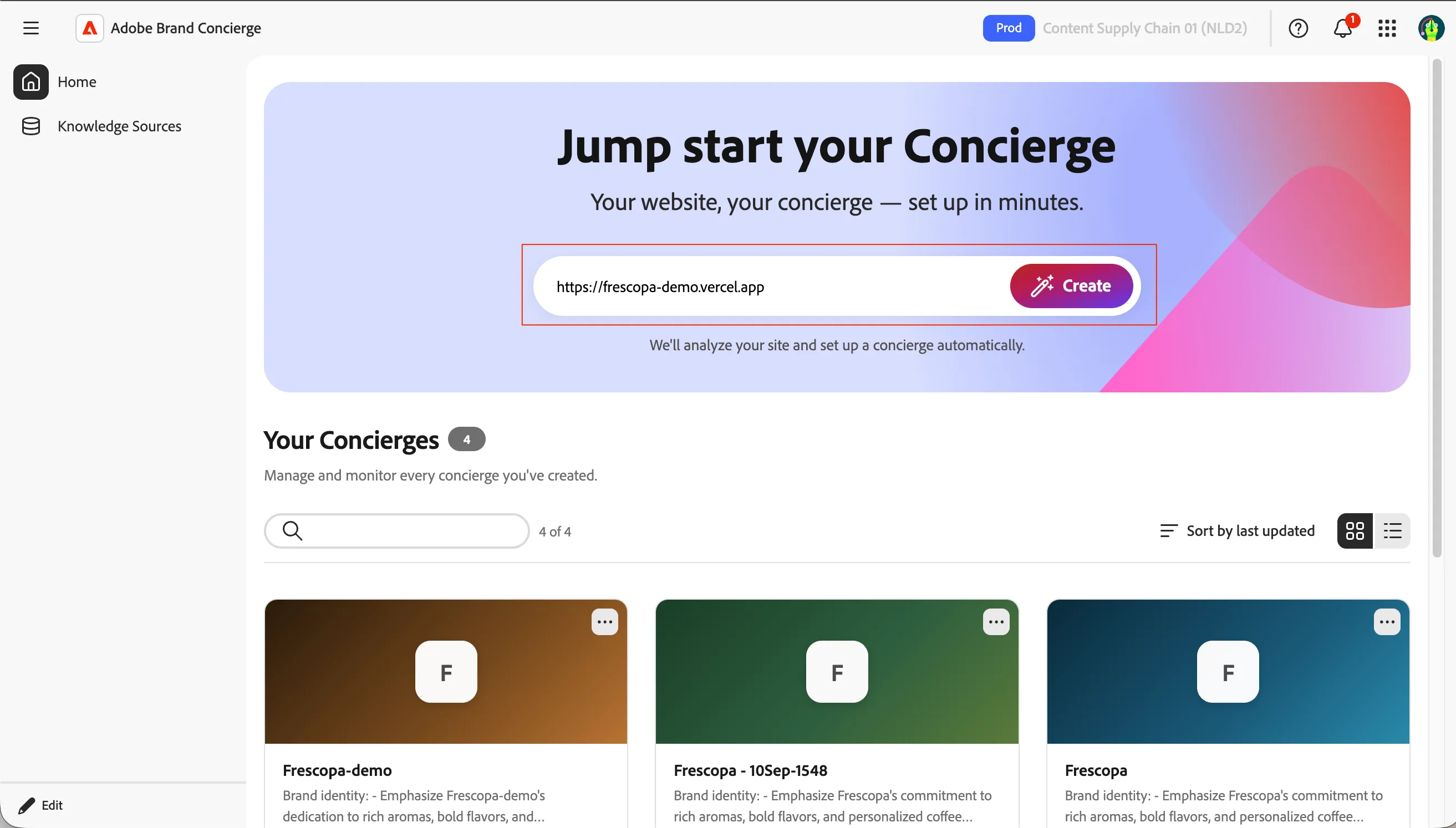Image resolution: width=1456 pixels, height=828 pixels.
Task: Click the Edit label at bottom
Action: [52, 805]
